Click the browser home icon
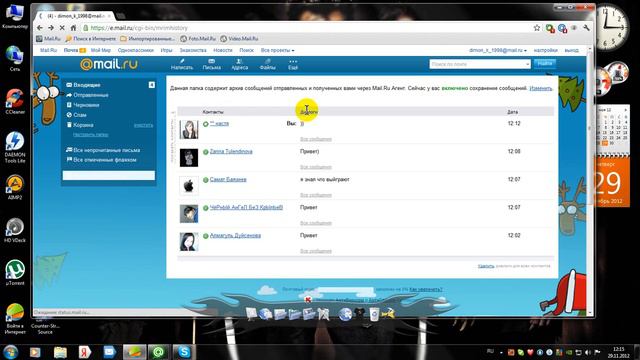The width and height of the screenshot is (640, 360). 73,28
